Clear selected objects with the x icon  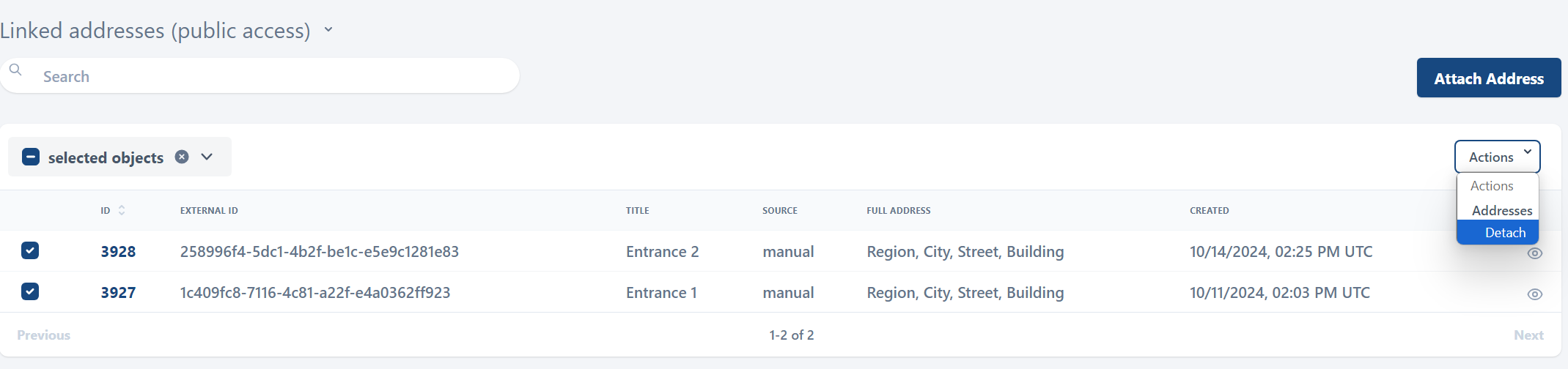(x=182, y=157)
